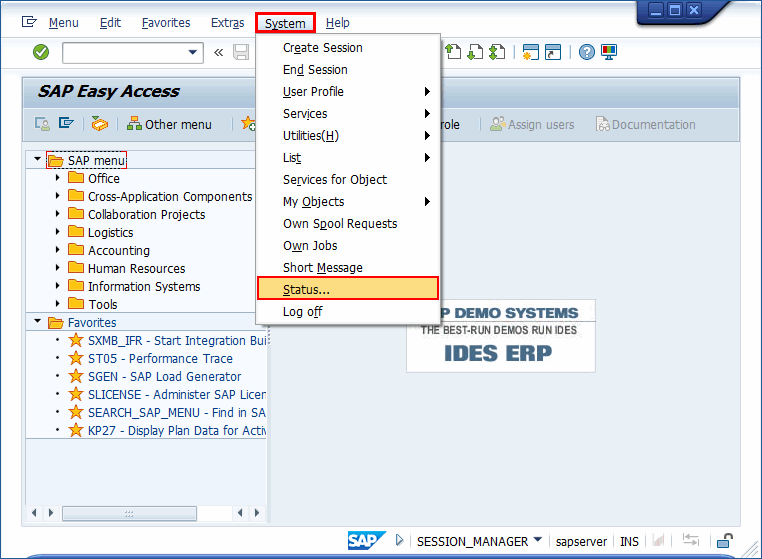The height and width of the screenshot is (559, 762).
Task: Expand the Accounting folder
Action: tap(57, 249)
